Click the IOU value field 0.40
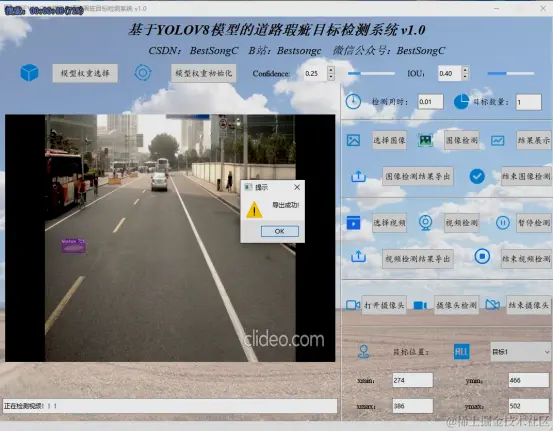Viewport: 554px width, 432px height. (x=449, y=73)
